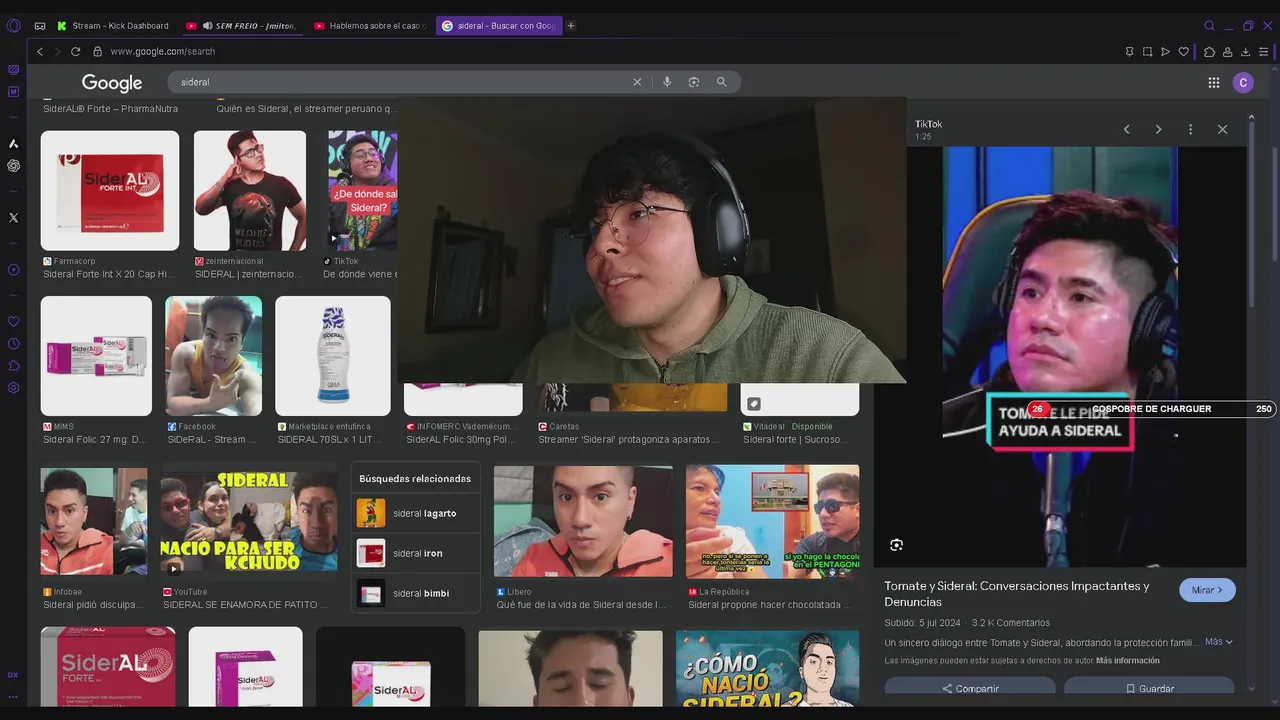
Task: Open Más información copyright link
Action: click(x=1128, y=661)
